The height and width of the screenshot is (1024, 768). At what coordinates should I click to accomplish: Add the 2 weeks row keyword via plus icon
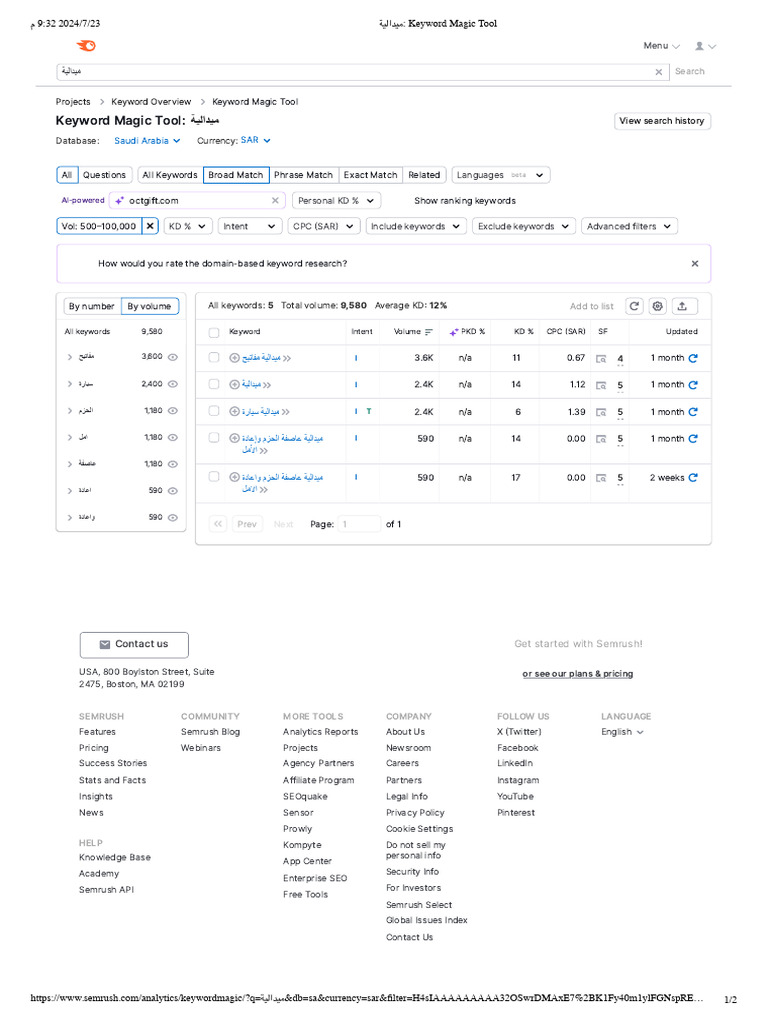coord(234,477)
